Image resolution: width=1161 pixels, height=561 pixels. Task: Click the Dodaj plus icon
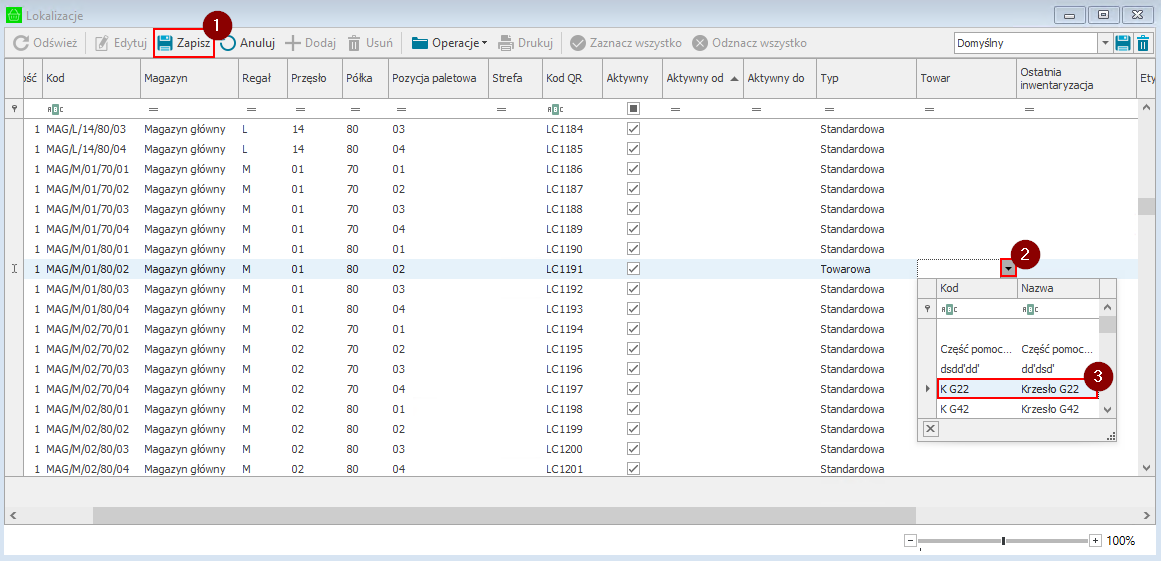293,43
